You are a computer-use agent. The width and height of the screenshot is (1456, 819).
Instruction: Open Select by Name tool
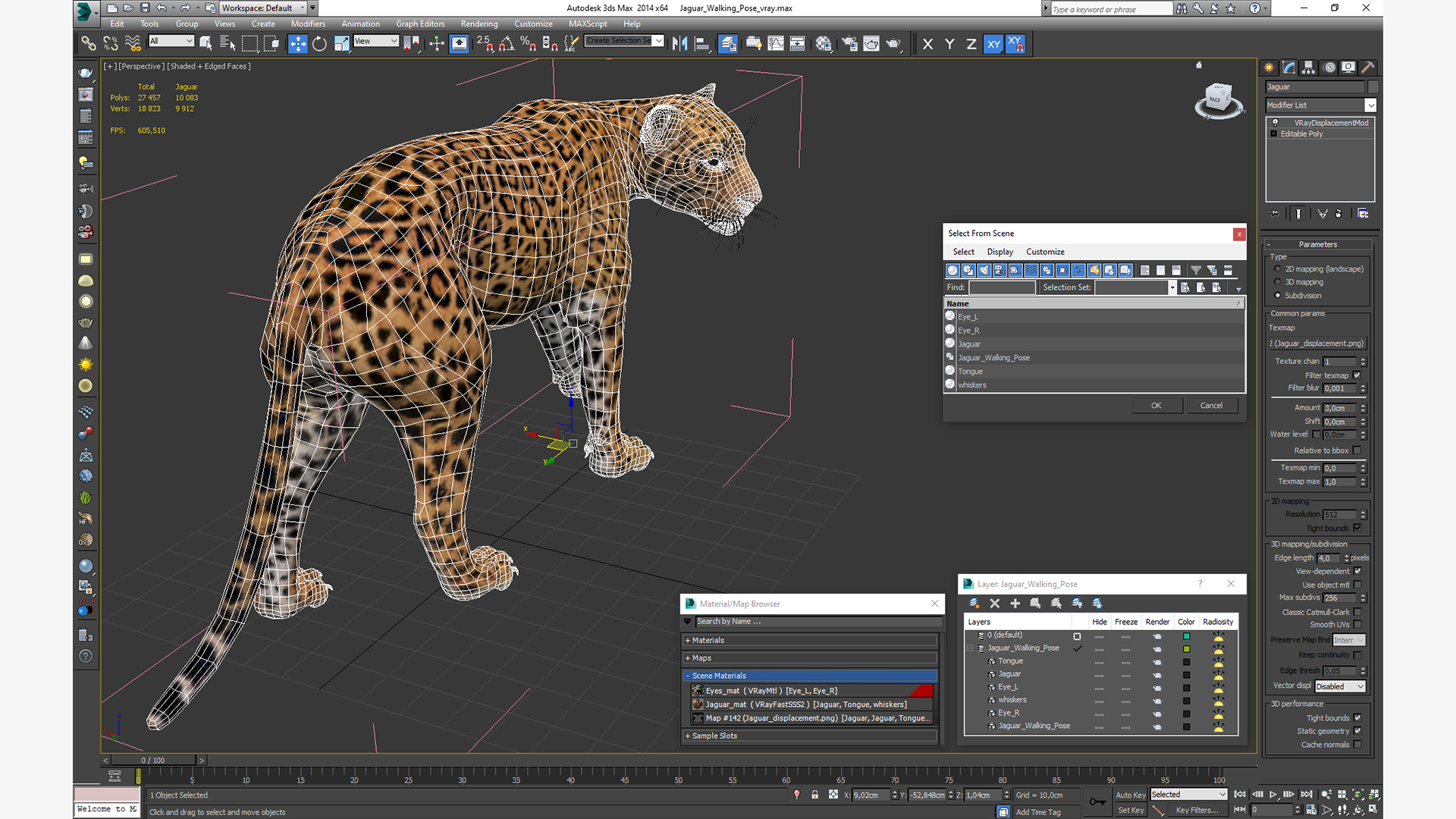[227, 44]
